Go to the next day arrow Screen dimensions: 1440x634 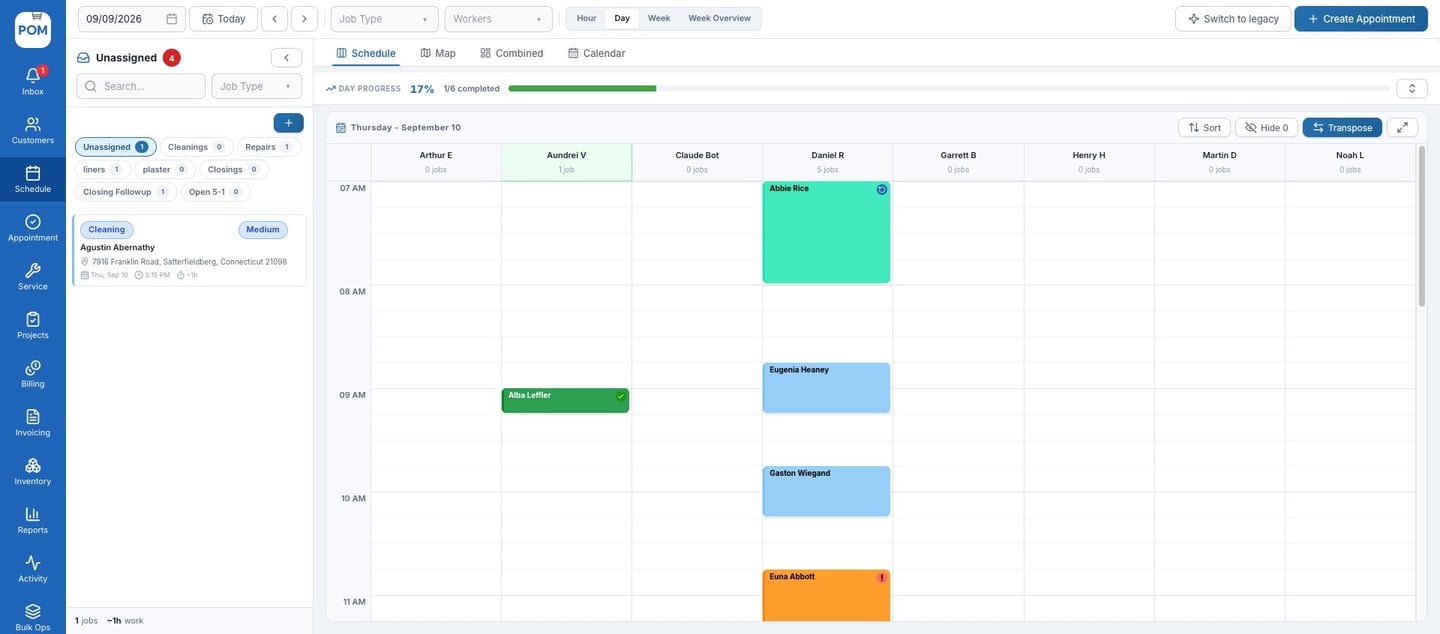click(x=305, y=19)
